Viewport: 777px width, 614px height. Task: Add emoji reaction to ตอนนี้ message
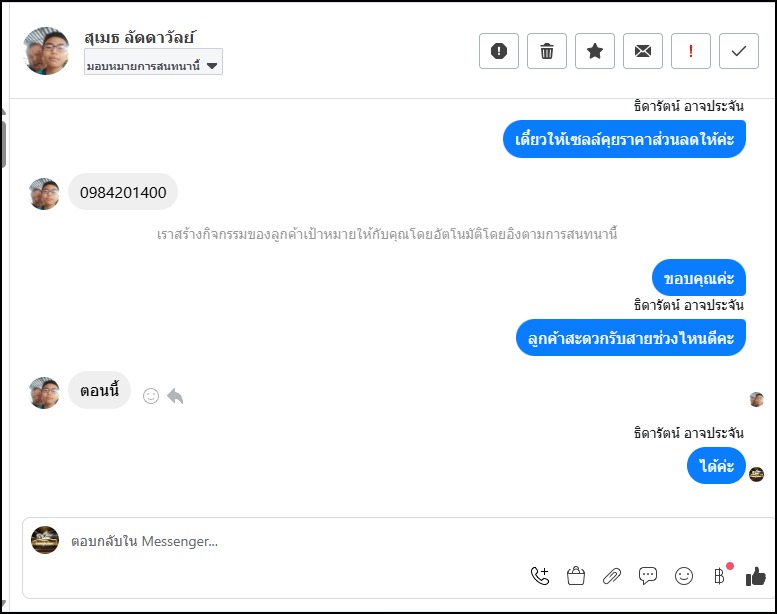click(151, 396)
